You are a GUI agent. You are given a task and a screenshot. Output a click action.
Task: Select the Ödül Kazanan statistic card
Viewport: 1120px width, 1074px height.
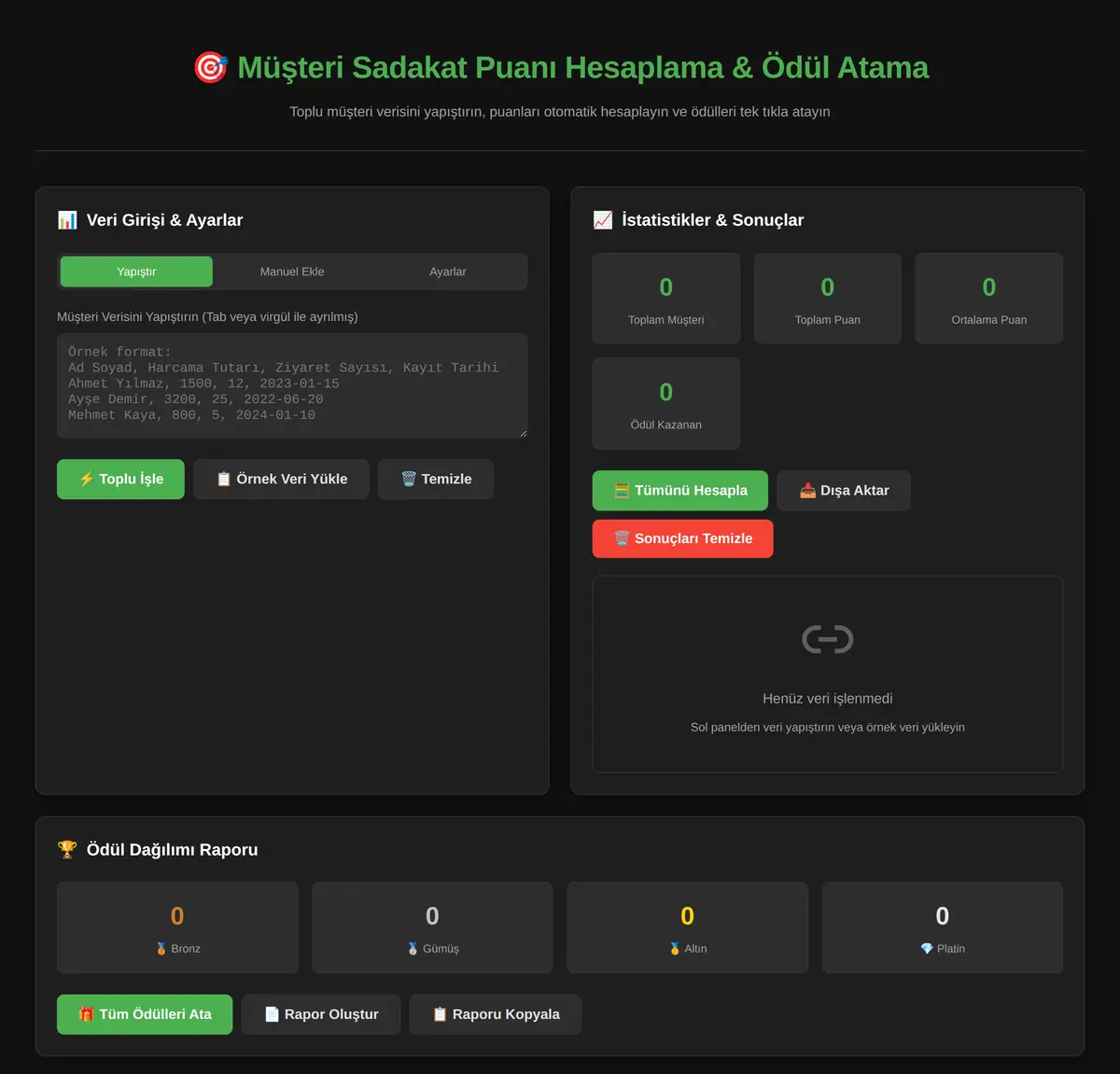[x=666, y=403]
